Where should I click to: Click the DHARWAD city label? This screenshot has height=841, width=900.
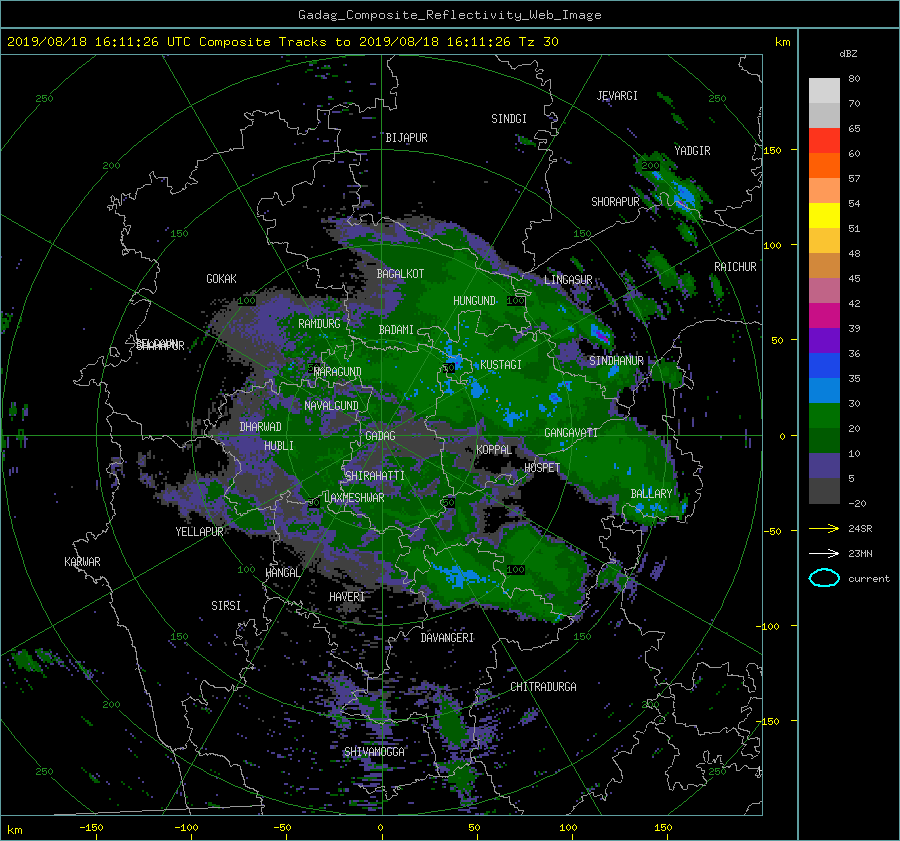pos(260,427)
